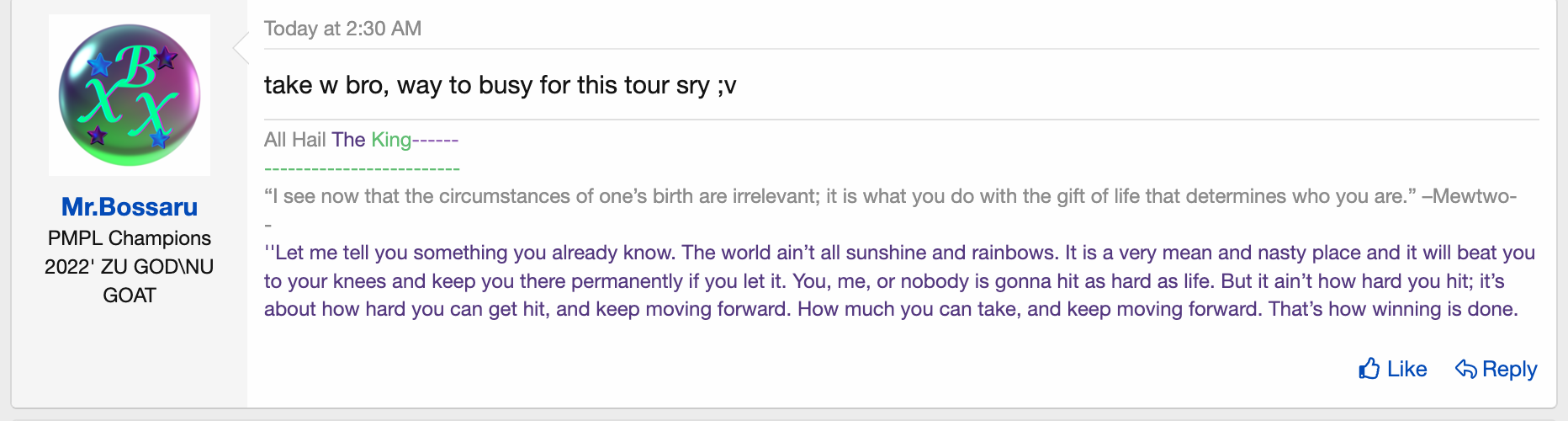Select the "Like" text label
1568x421 pixels.
[1406, 369]
